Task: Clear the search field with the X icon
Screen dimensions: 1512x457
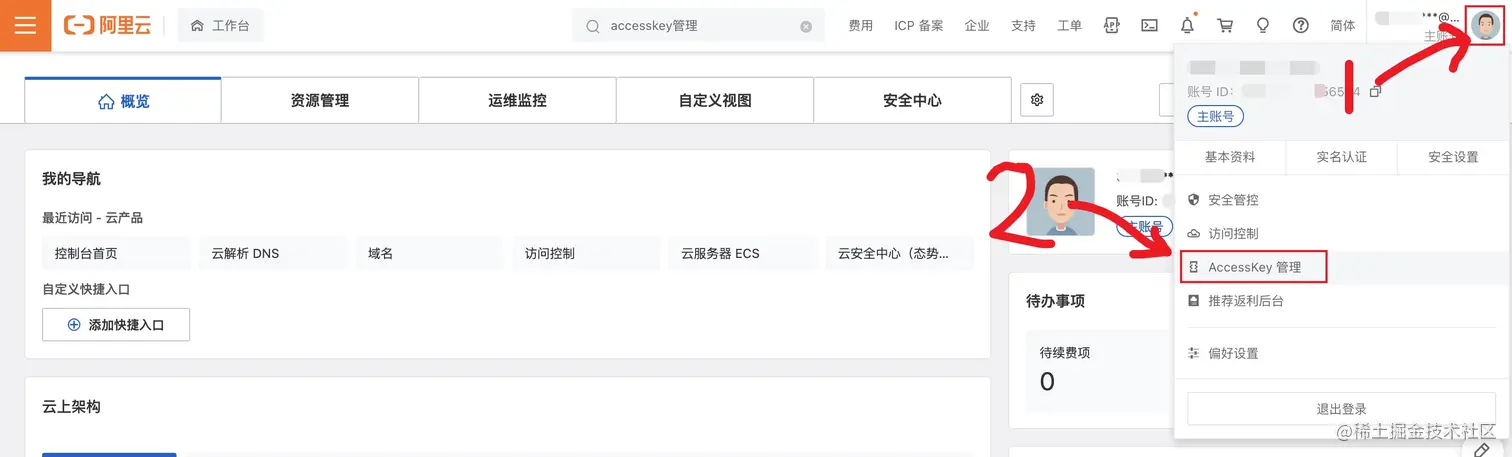Action: coord(806,27)
